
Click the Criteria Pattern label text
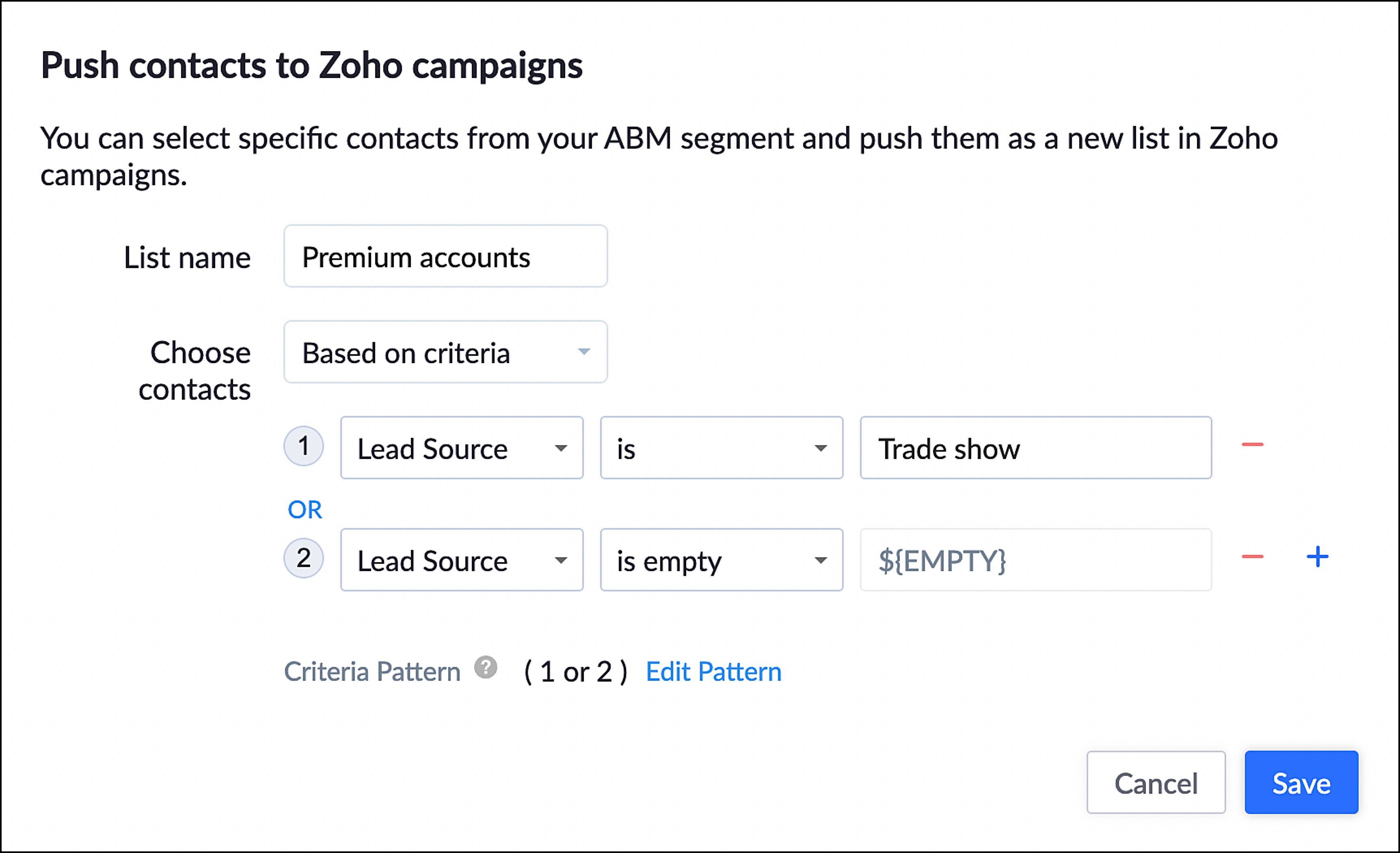point(372,672)
